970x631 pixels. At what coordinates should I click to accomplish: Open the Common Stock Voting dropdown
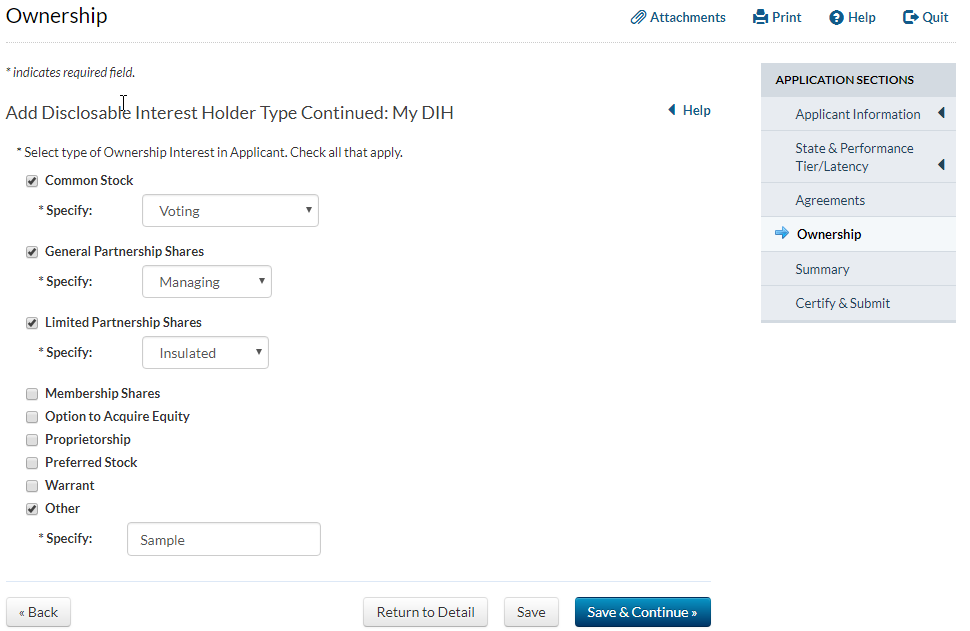coord(230,211)
